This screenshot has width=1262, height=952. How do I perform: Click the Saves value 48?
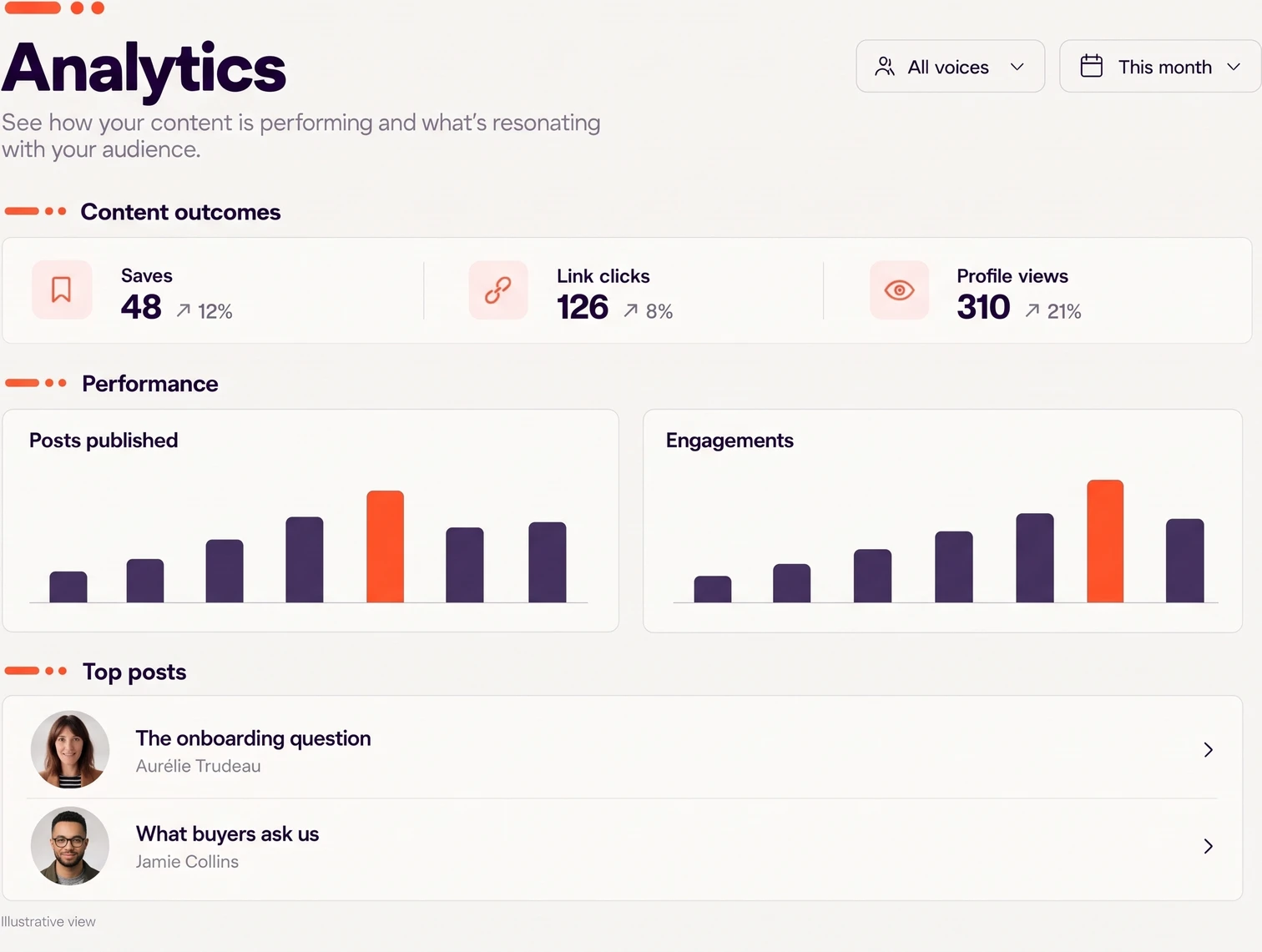(x=141, y=307)
